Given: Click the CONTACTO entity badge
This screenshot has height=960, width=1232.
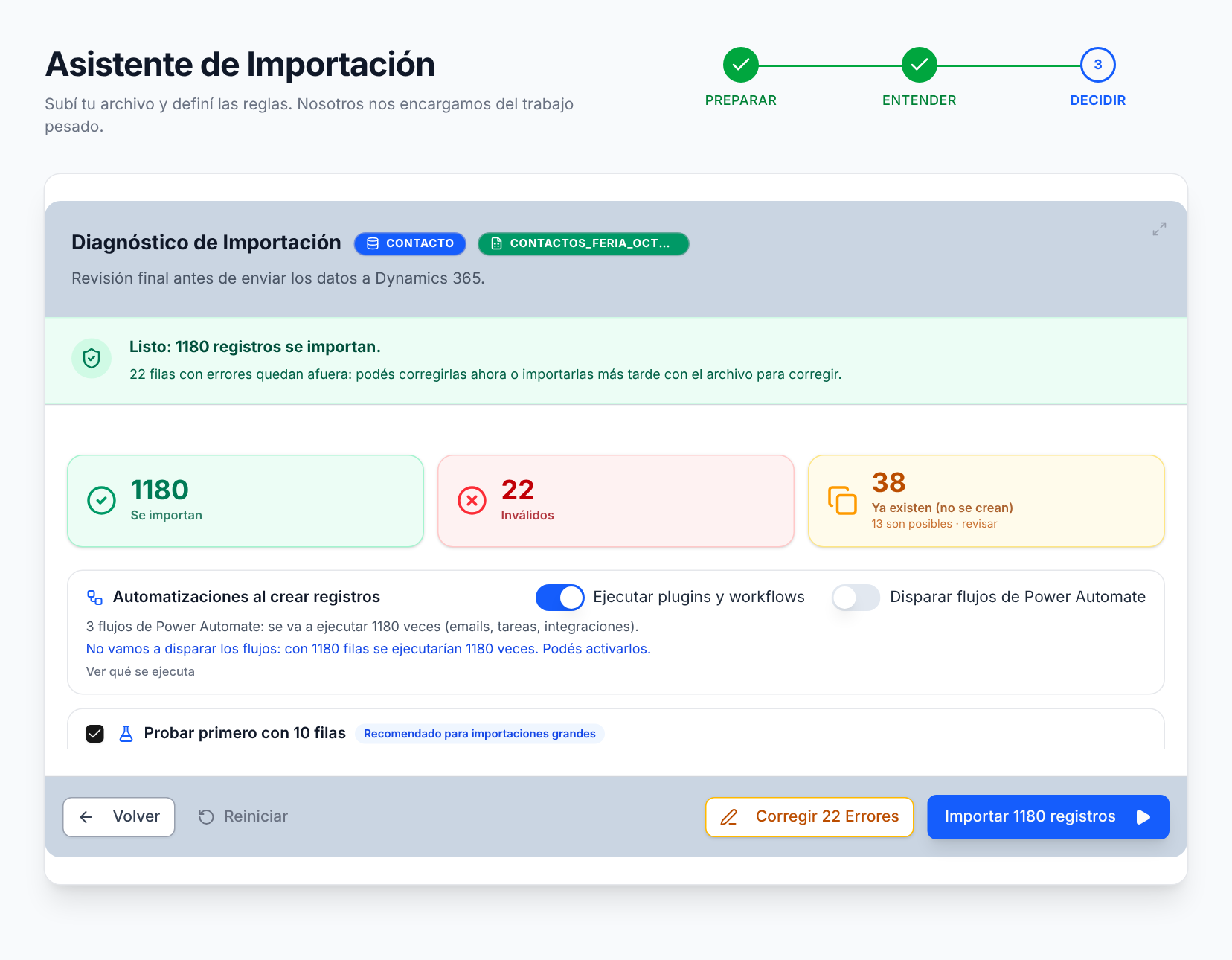Looking at the screenshot, I should coord(410,243).
